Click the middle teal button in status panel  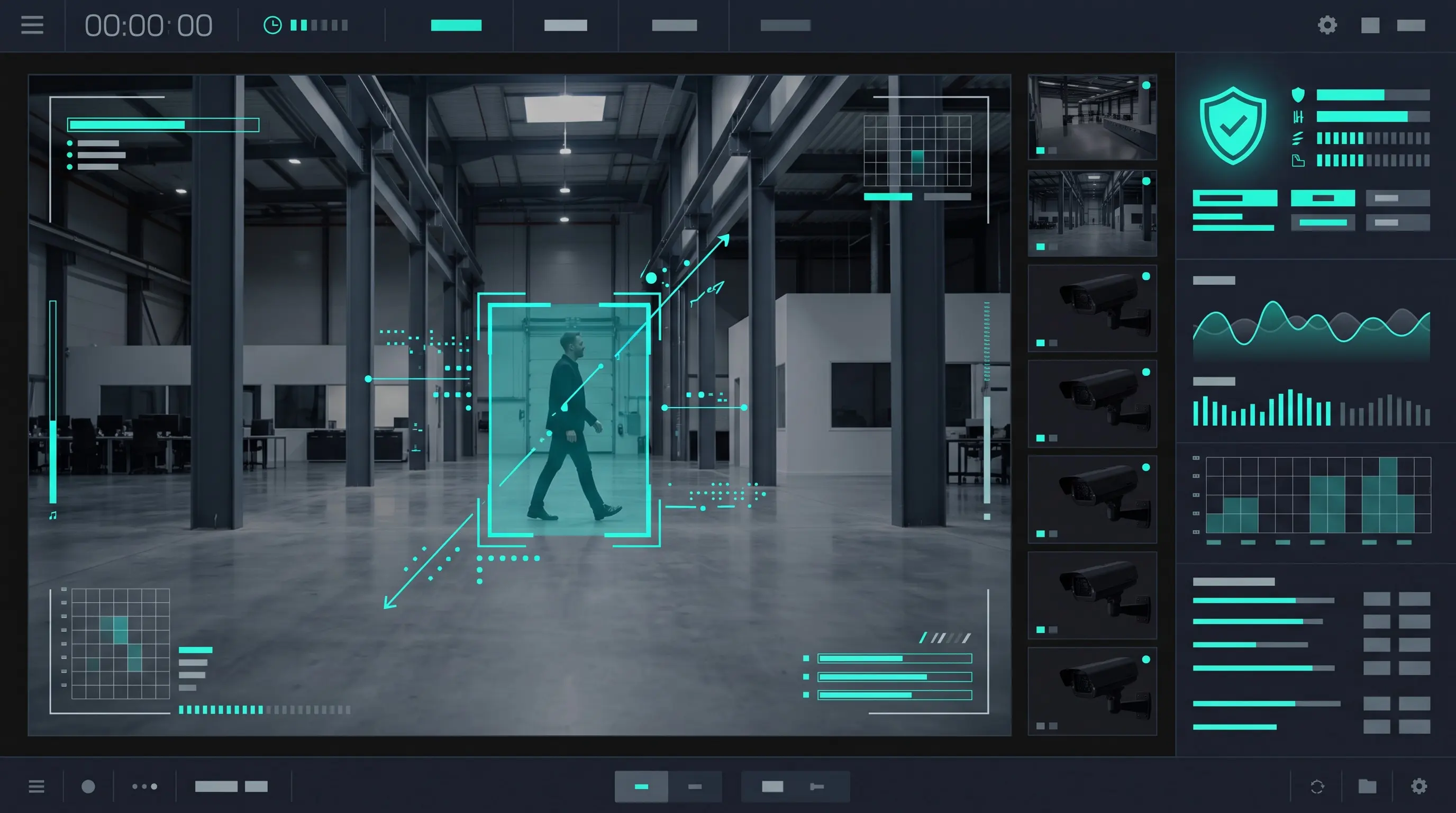pyautogui.click(x=1323, y=198)
